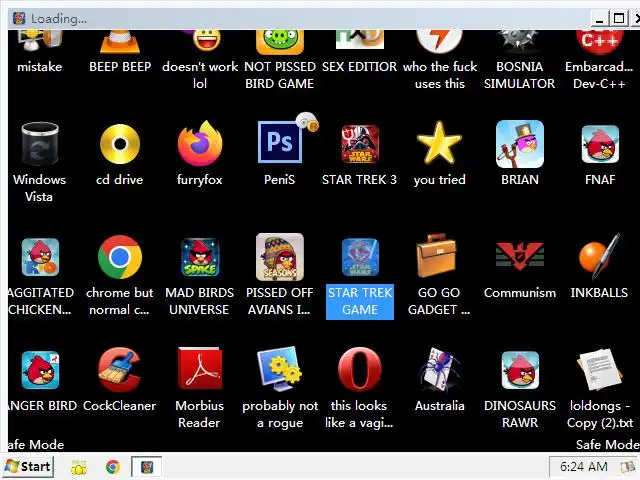The image size is (640, 480).
Task: Minimize the Loading... window
Action: tap(599, 18)
